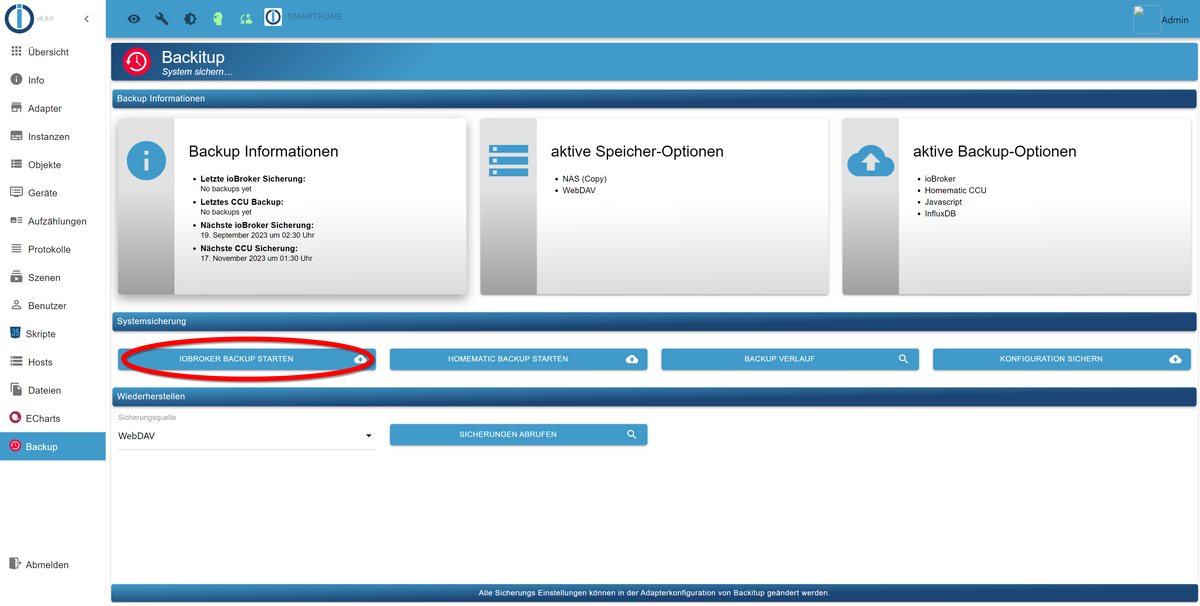This screenshot has width=1200, height=606.
Task: Click Sicherungen Abrufen button
Action: coord(518,435)
